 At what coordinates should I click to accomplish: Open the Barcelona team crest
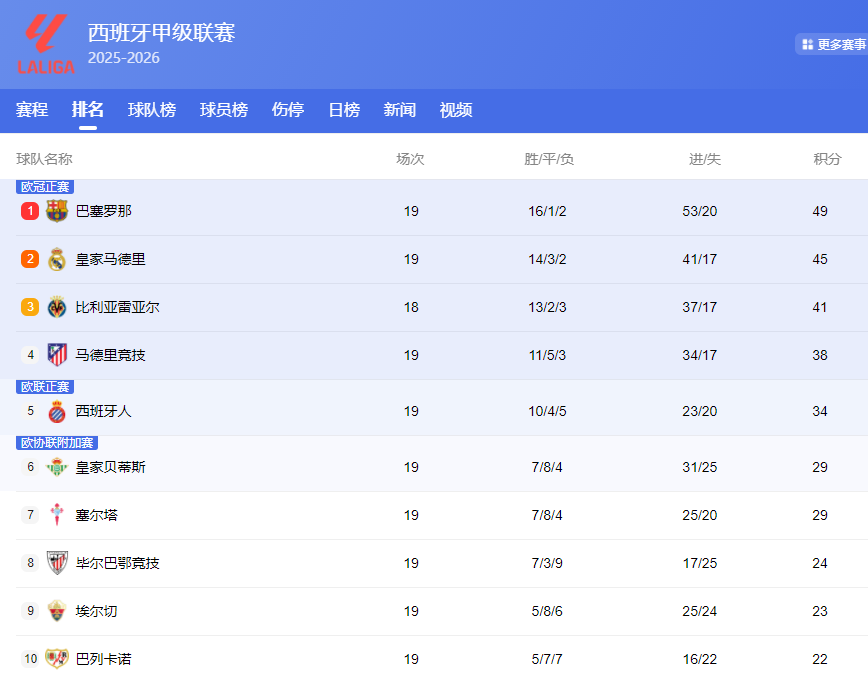pos(56,211)
